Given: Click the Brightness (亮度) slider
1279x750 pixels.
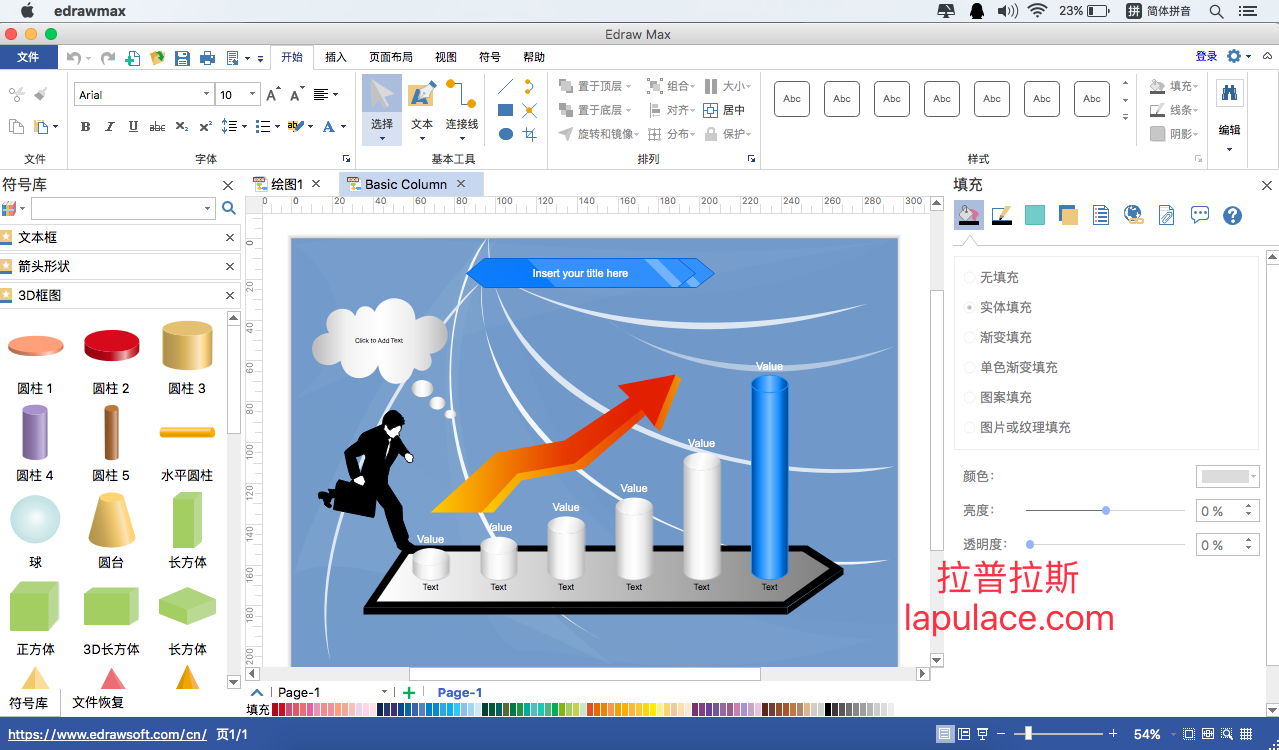Looking at the screenshot, I should (1105, 511).
